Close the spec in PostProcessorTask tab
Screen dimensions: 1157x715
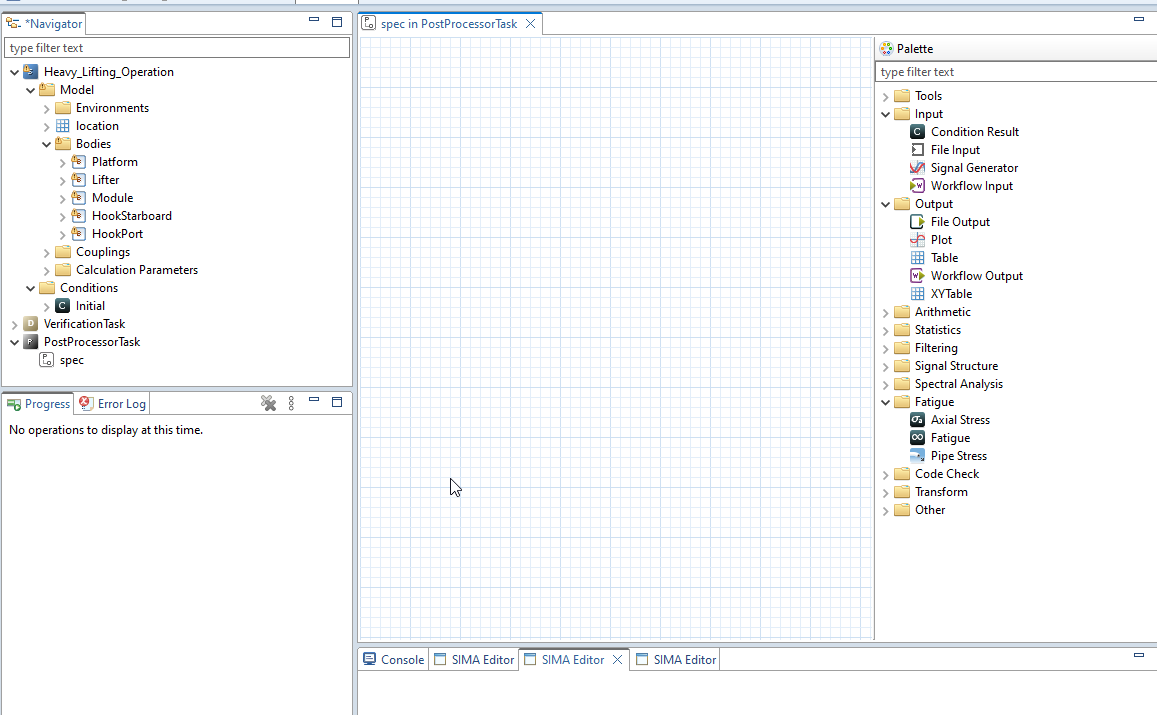tap(530, 23)
